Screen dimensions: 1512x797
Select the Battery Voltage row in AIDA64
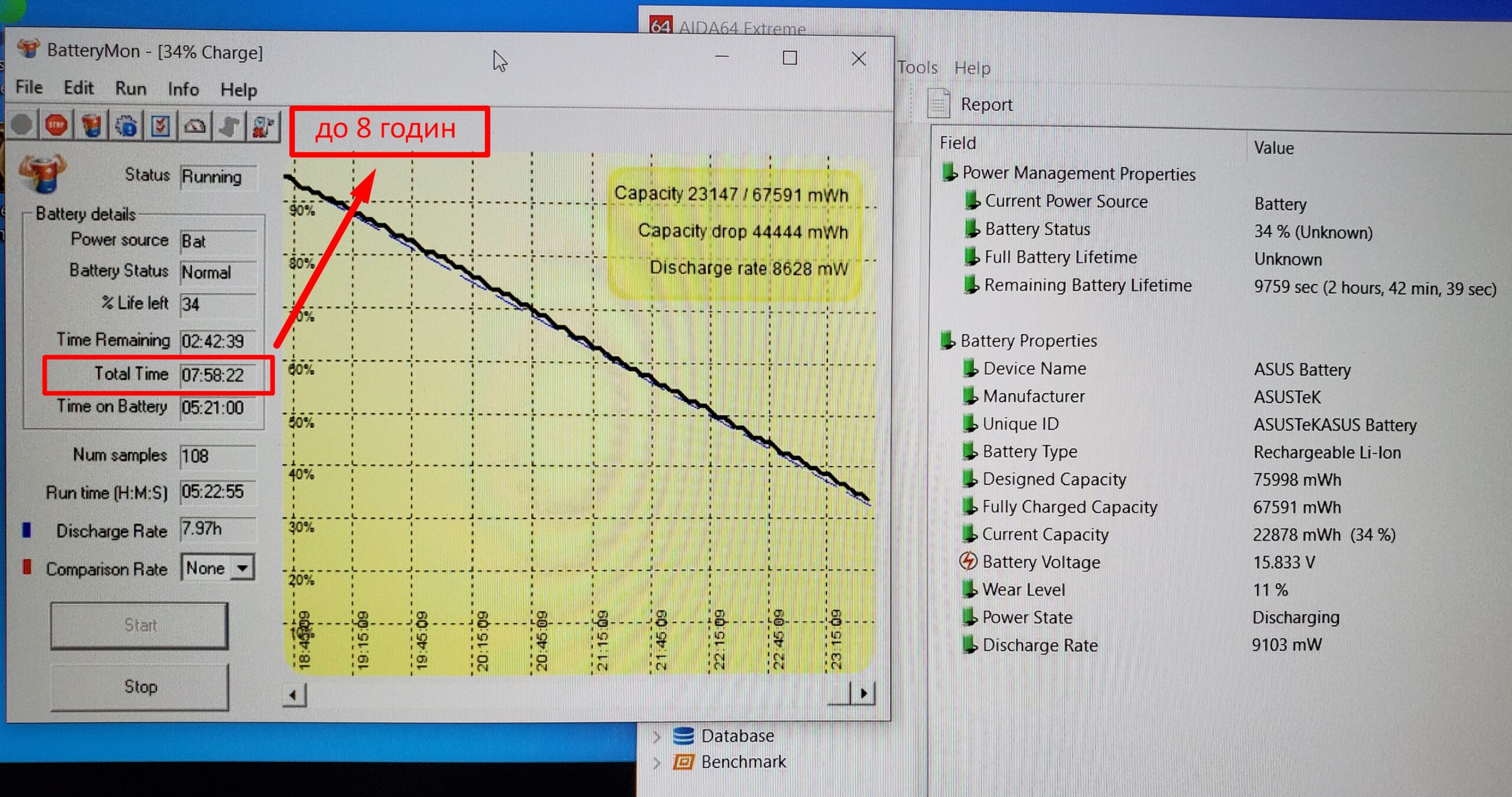1041,562
